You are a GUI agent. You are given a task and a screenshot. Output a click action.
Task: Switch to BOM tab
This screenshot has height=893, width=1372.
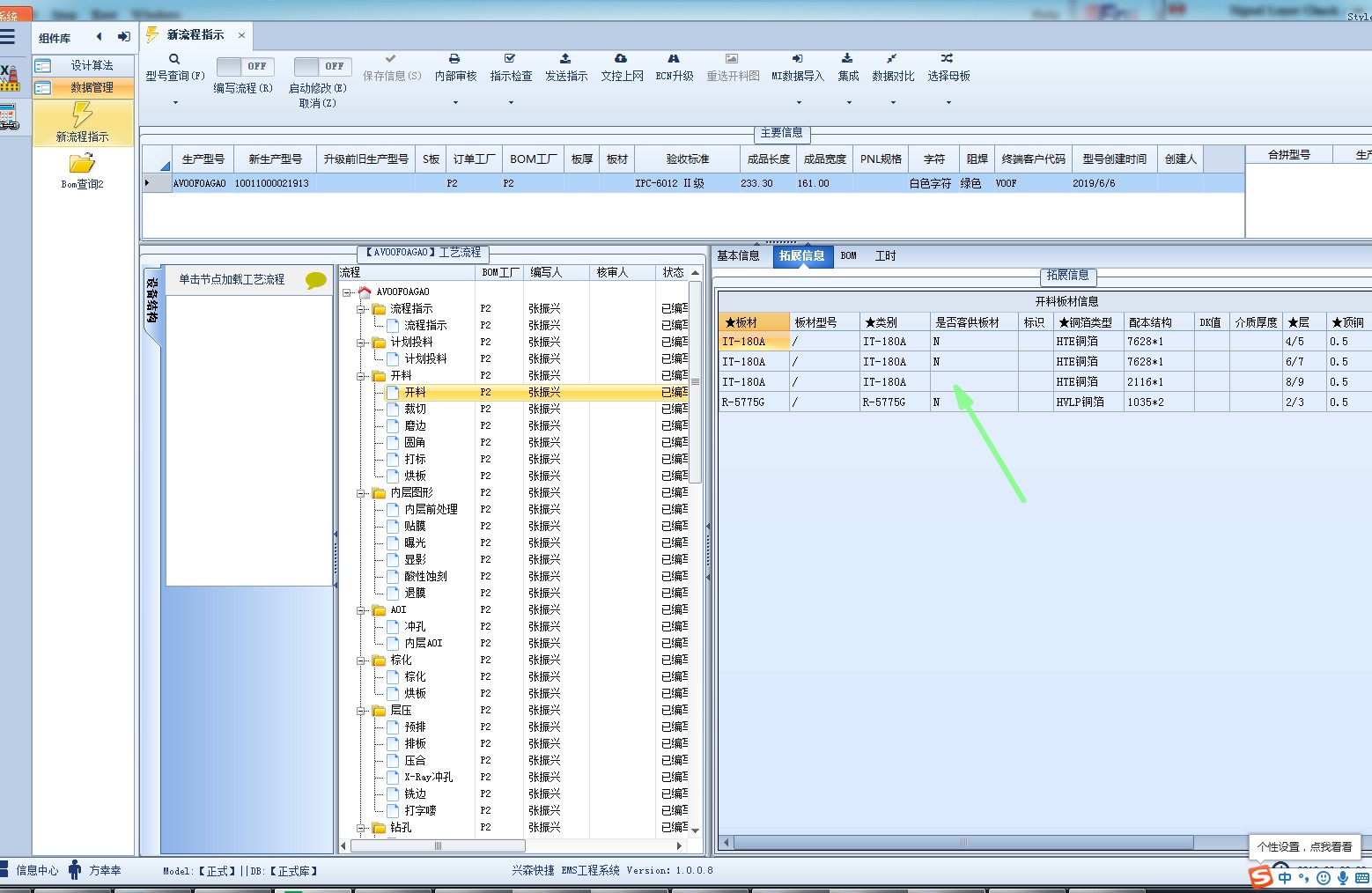pos(848,255)
